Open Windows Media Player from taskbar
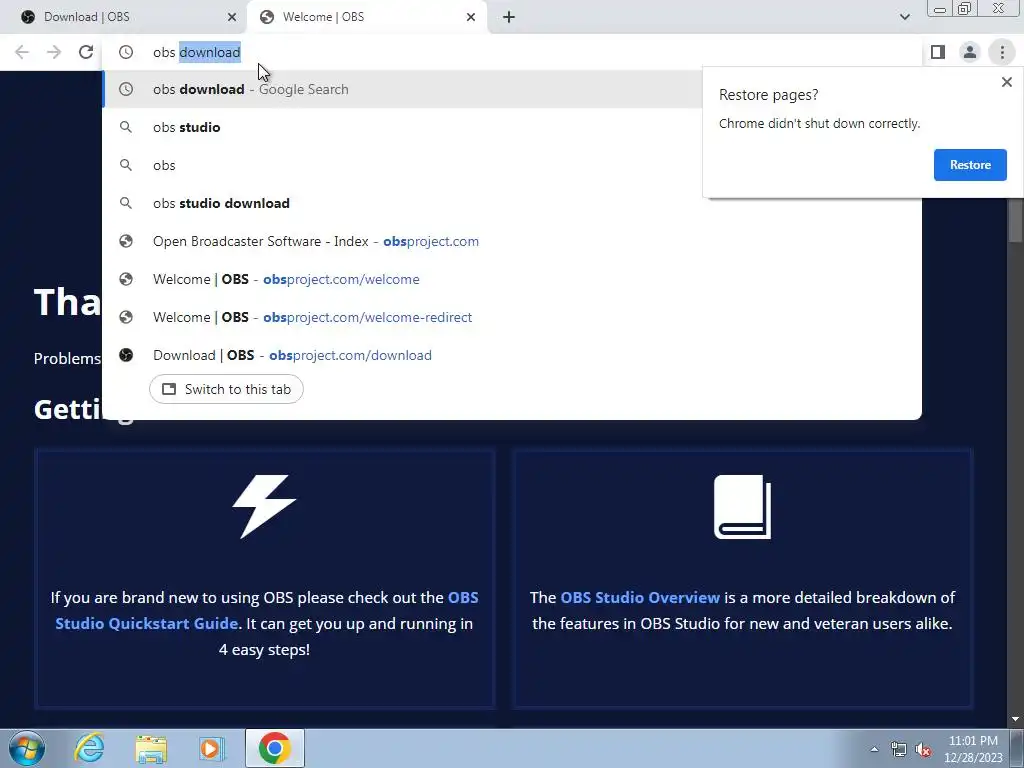This screenshot has height=768, width=1024. 212,748
